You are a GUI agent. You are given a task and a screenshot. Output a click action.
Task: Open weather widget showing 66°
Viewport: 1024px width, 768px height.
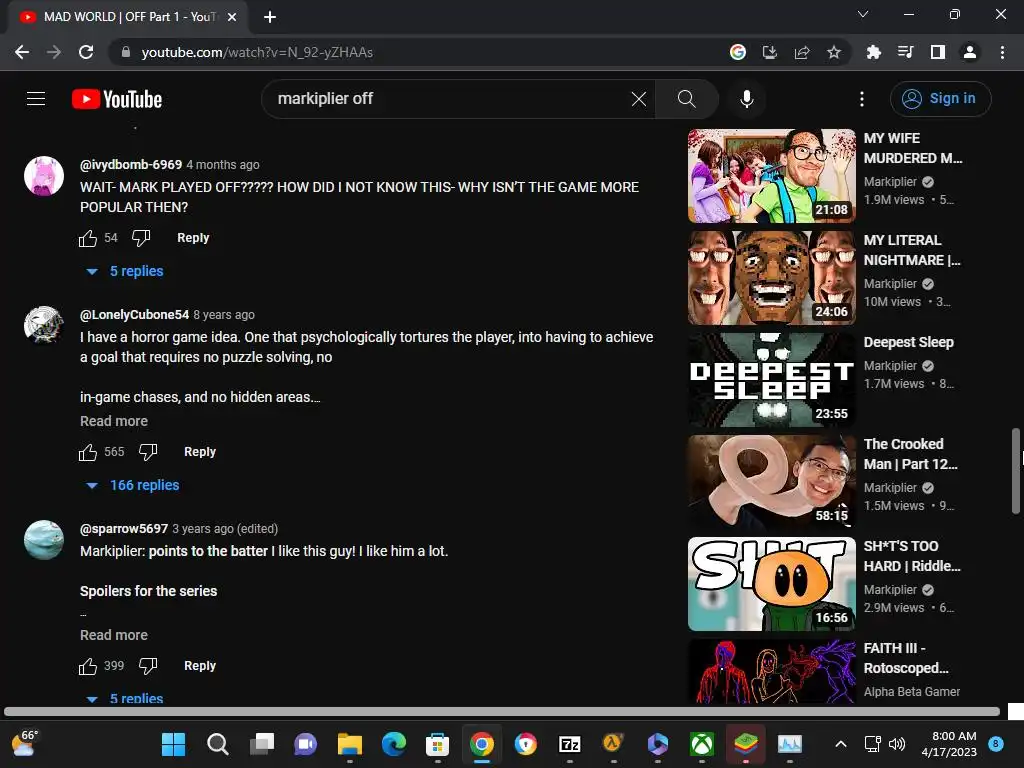tap(25, 744)
